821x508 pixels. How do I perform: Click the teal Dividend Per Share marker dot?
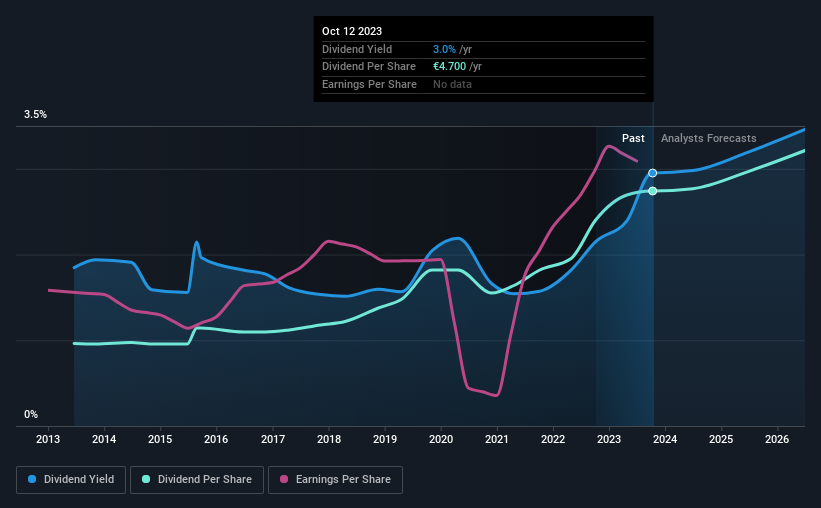(652, 191)
